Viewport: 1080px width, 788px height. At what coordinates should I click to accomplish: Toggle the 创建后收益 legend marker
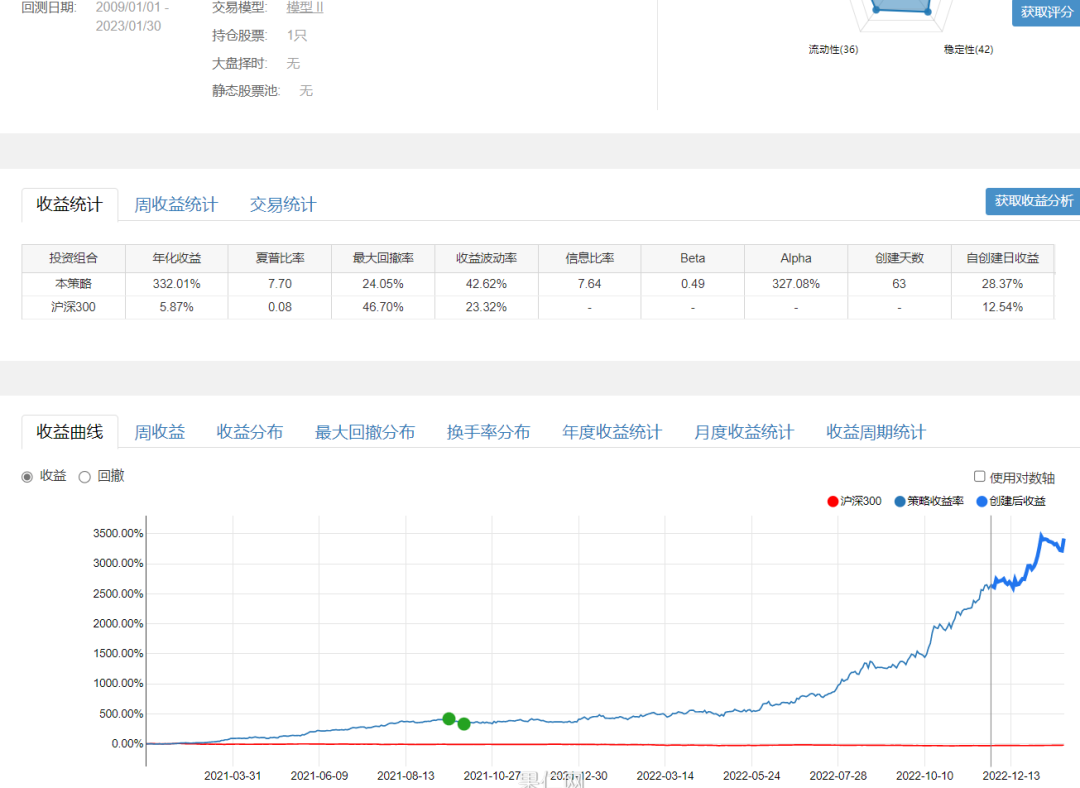[982, 501]
